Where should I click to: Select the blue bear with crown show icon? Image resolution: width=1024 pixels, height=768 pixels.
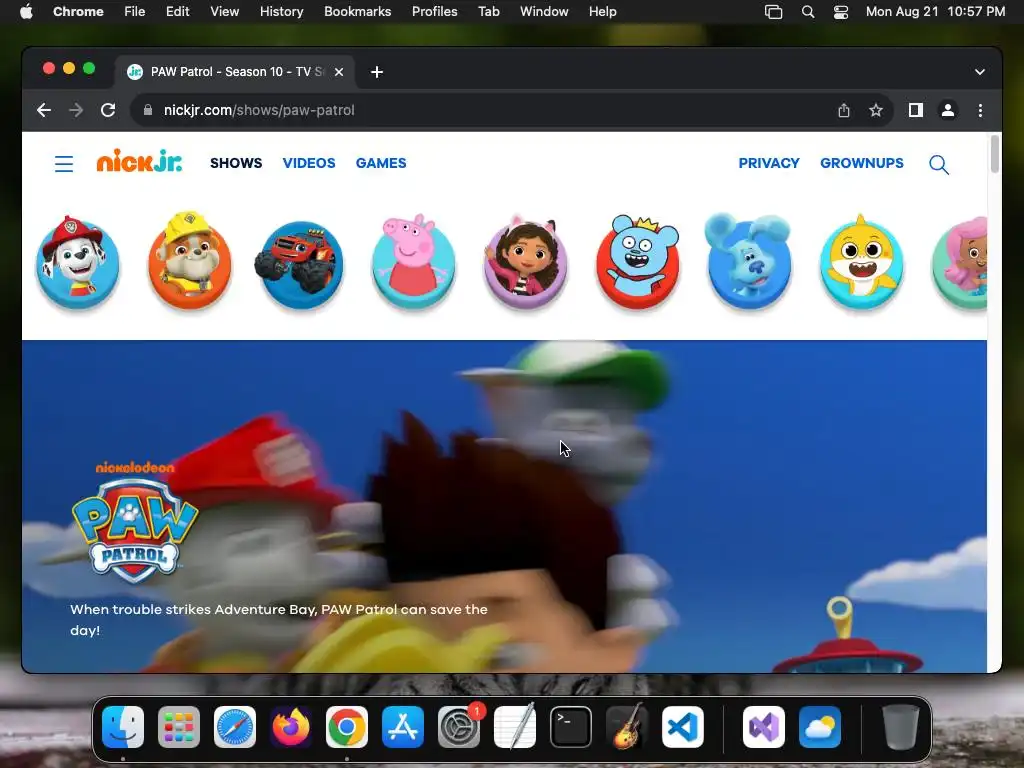637,263
